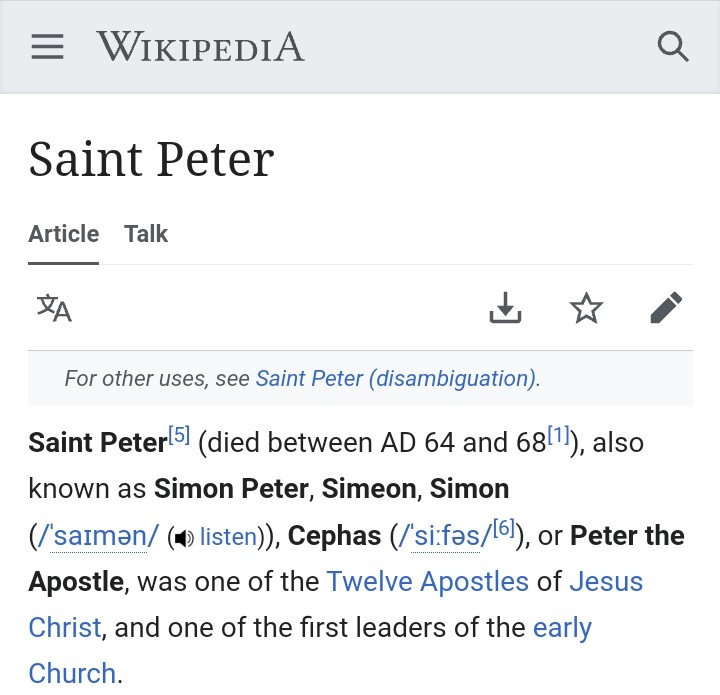
Task: Download the article as PDF
Action: pyautogui.click(x=506, y=308)
